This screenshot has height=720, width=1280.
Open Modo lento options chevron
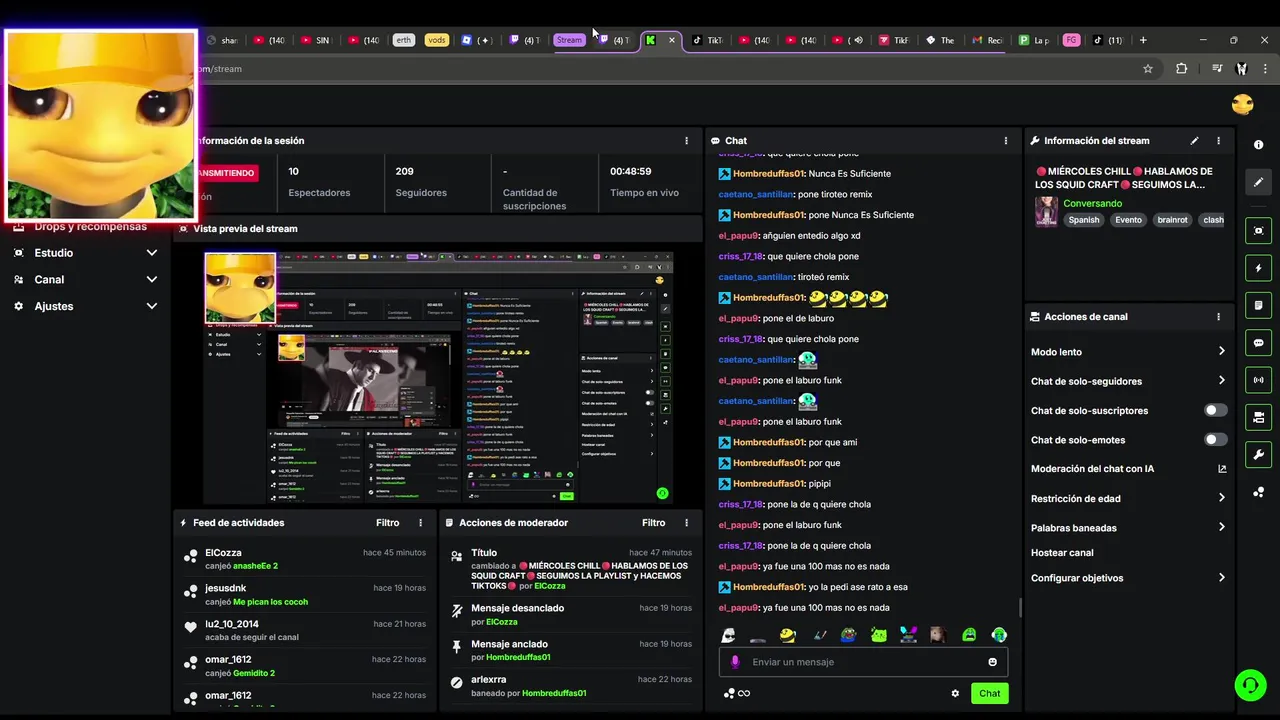(x=1221, y=352)
